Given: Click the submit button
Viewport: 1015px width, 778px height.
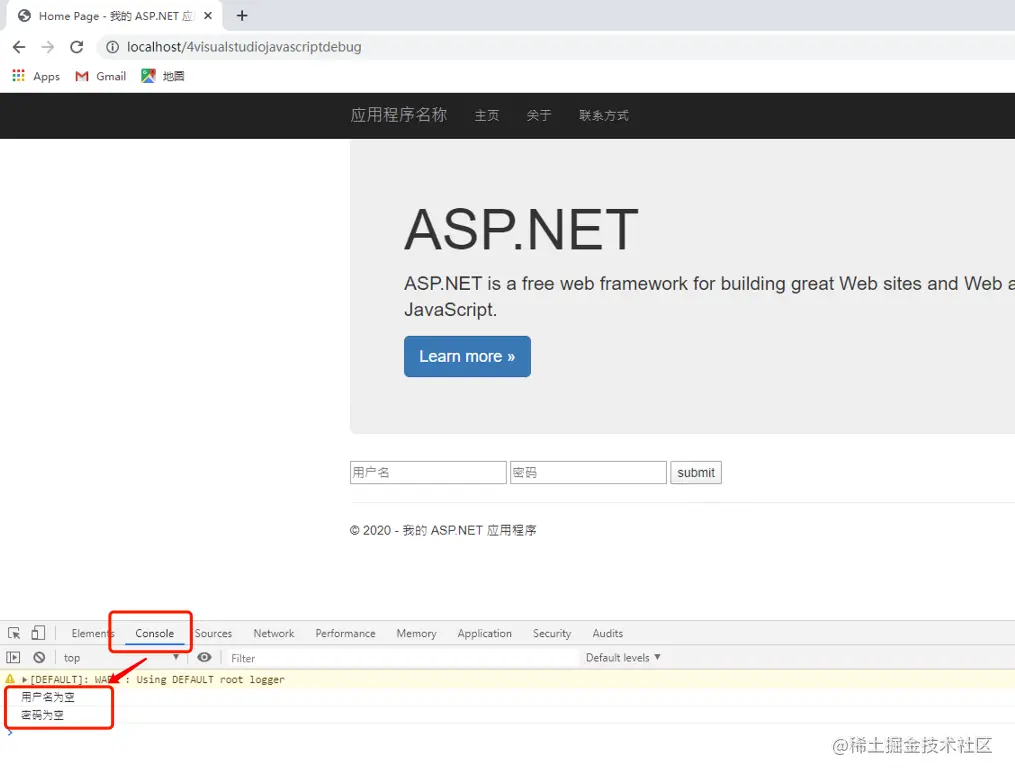Looking at the screenshot, I should [696, 472].
